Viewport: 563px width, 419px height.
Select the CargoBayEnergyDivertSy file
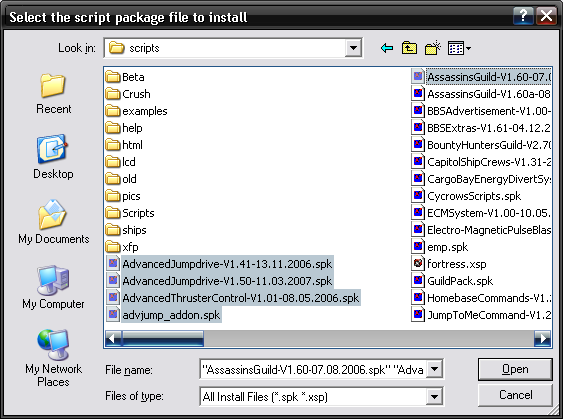(481, 179)
